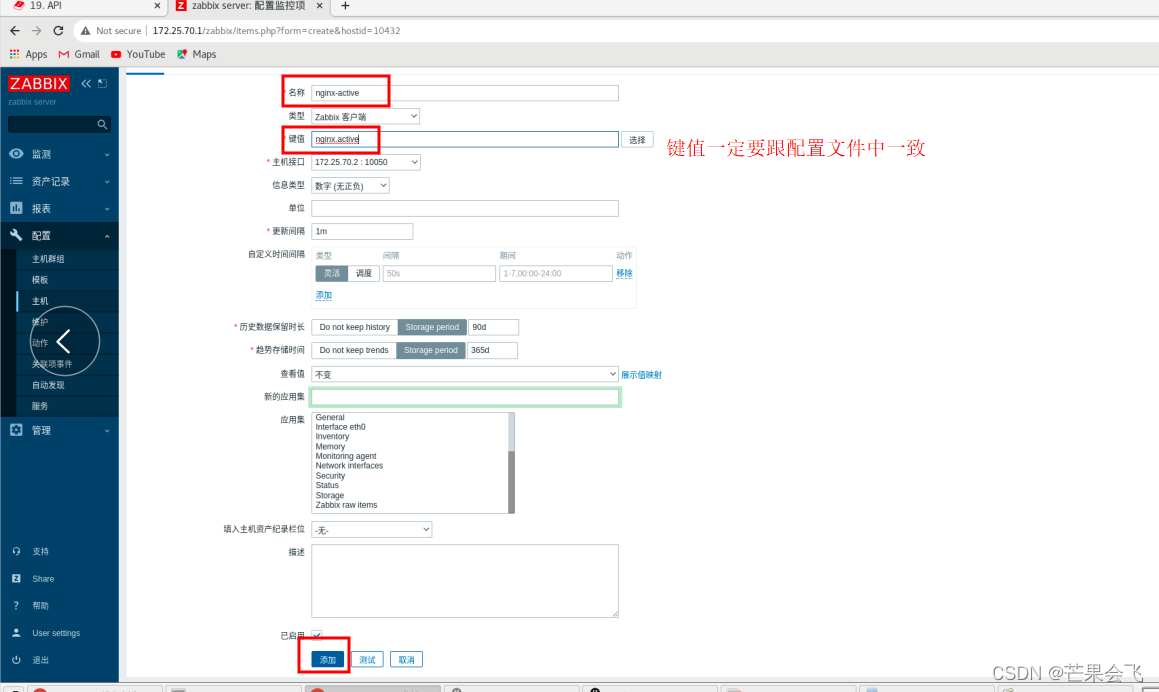Click the 移除 interval link

(625, 273)
